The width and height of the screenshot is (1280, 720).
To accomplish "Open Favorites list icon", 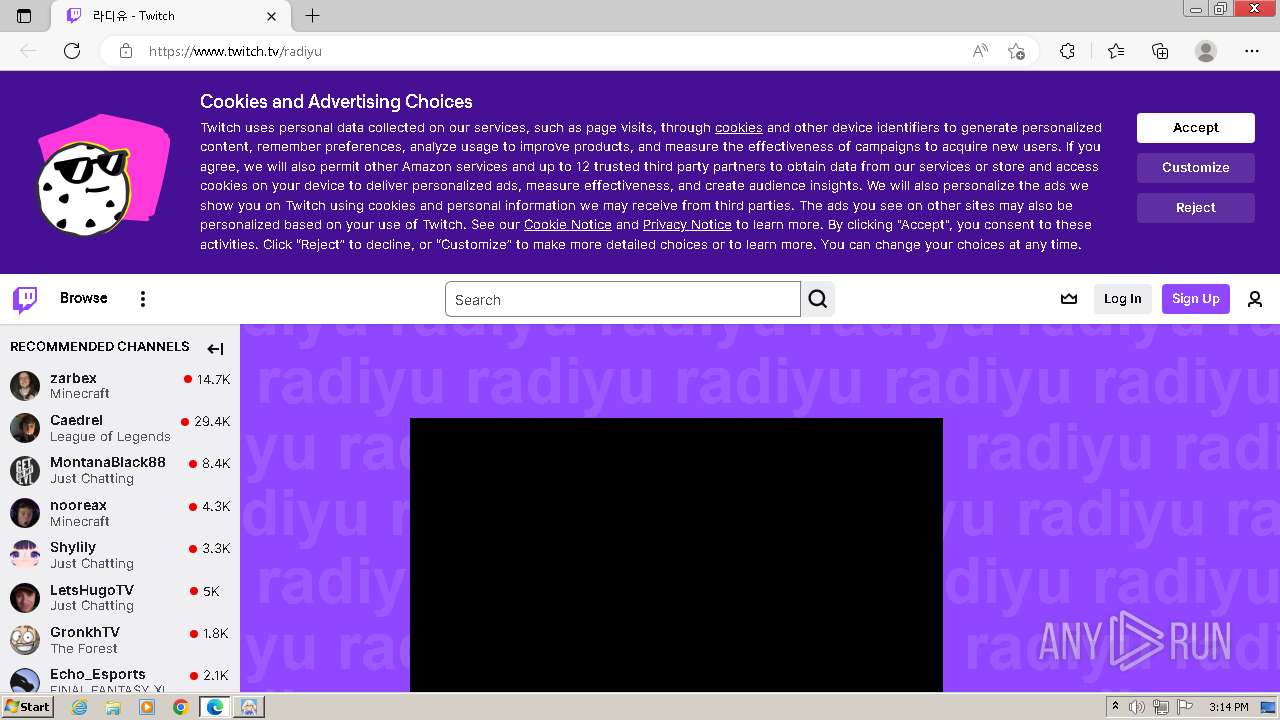I will coord(1116,51).
